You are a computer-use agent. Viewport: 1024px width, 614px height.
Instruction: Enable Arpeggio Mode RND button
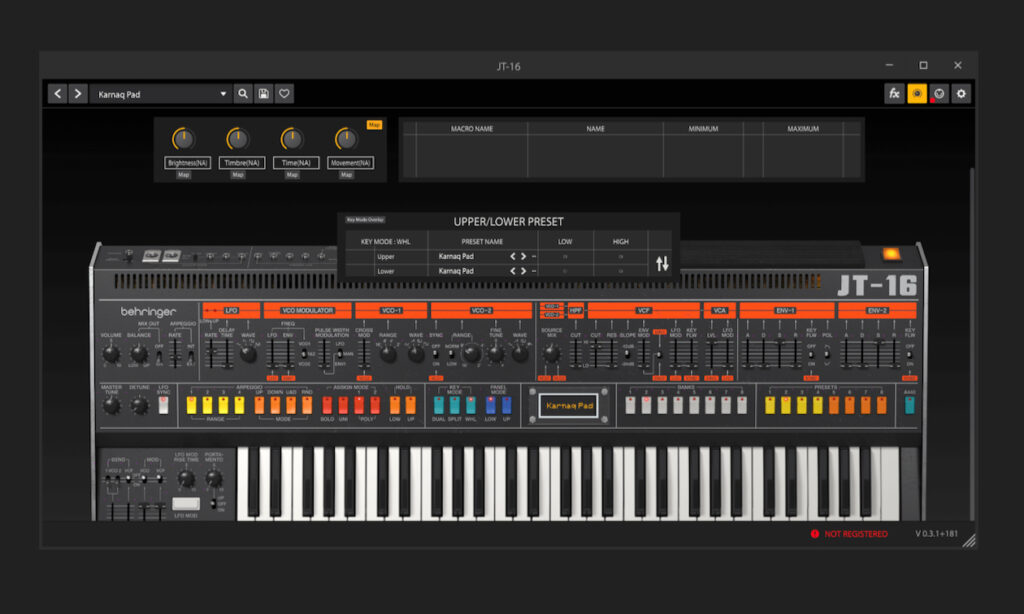[x=307, y=405]
